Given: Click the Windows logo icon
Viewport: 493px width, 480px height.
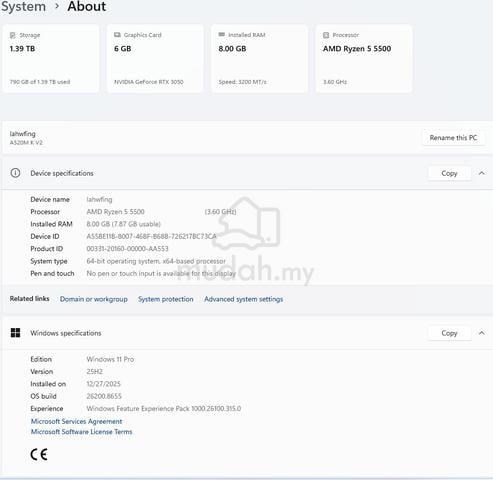Looking at the screenshot, I should (x=15, y=333).
